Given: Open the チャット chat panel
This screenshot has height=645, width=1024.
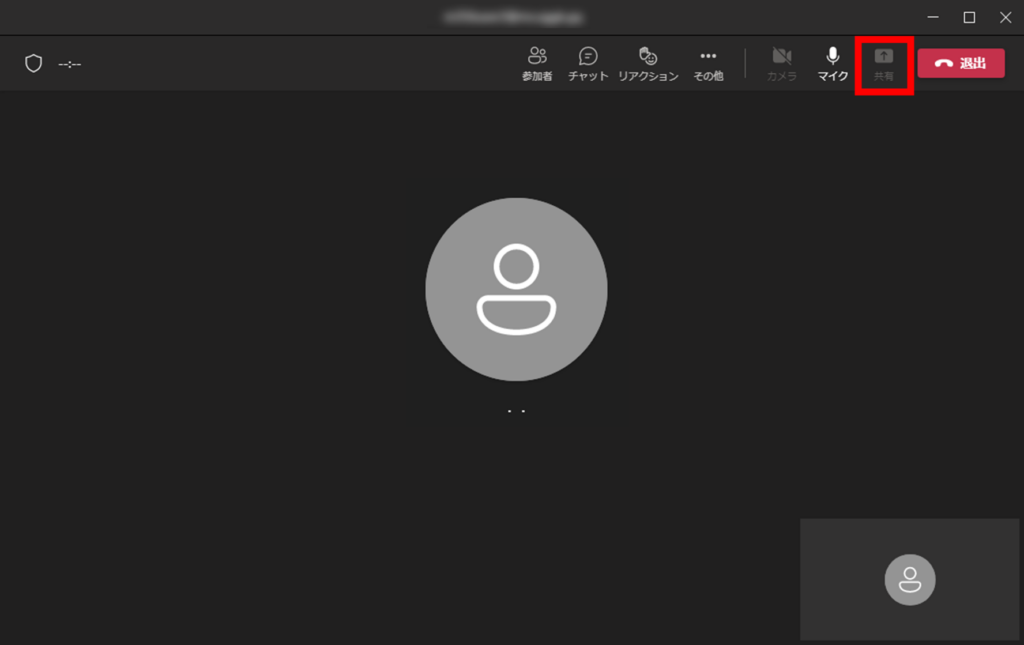Looking at the screenshot, I should tap(588, 64).
